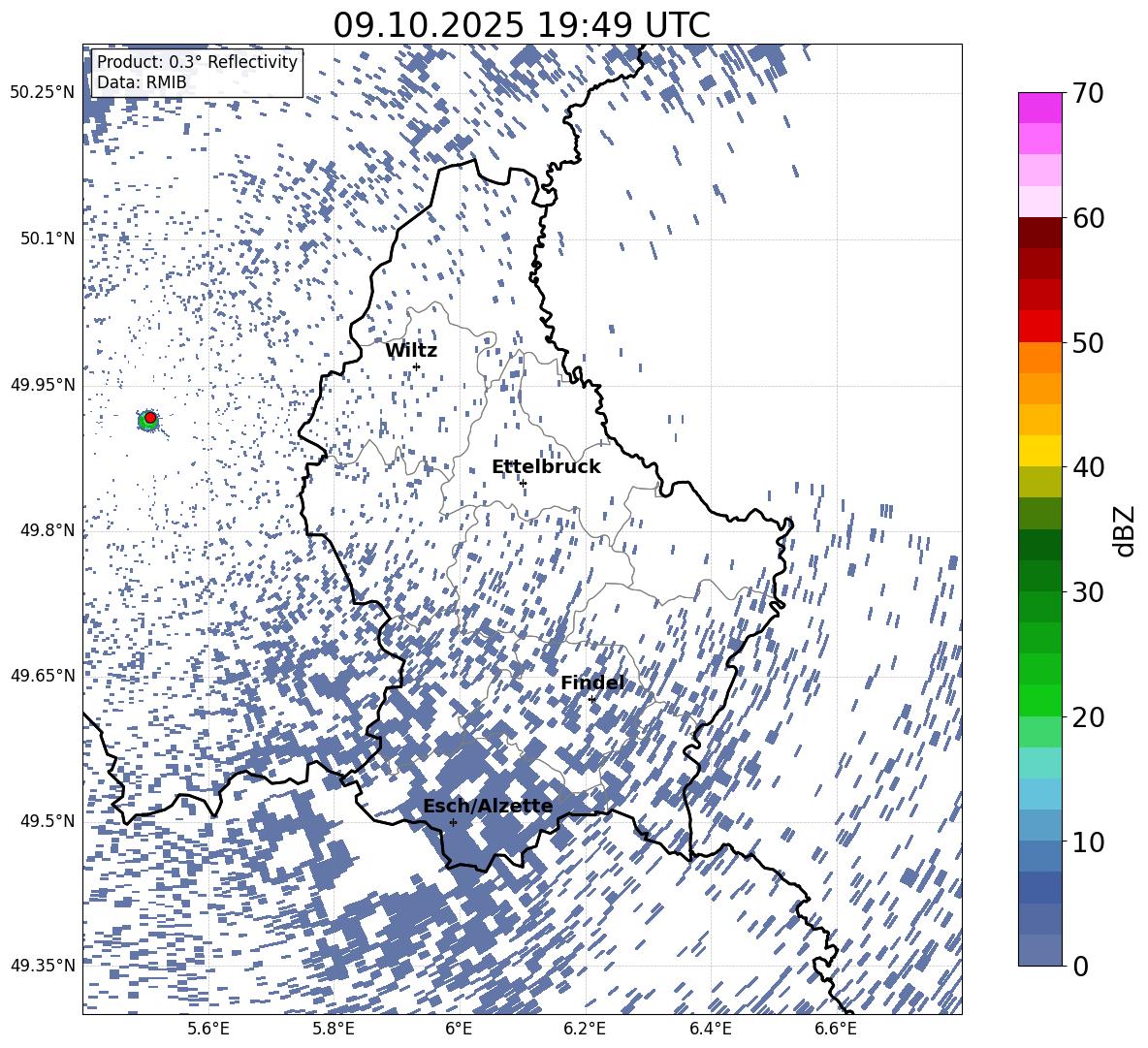Pick the yellow colorbar swatch above 40
Image resolution: width=1148 pixels, height=1048 pixels.
1039,451
